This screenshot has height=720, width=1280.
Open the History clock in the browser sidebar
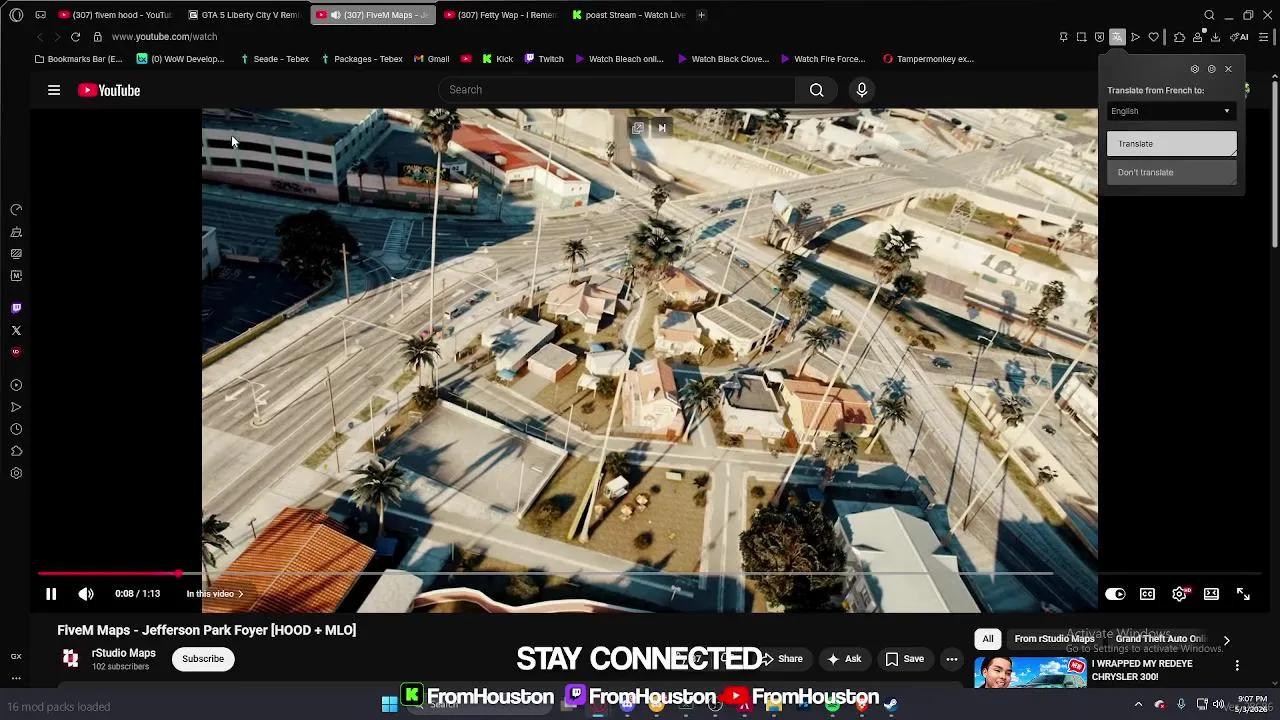[x=16, y=429]
